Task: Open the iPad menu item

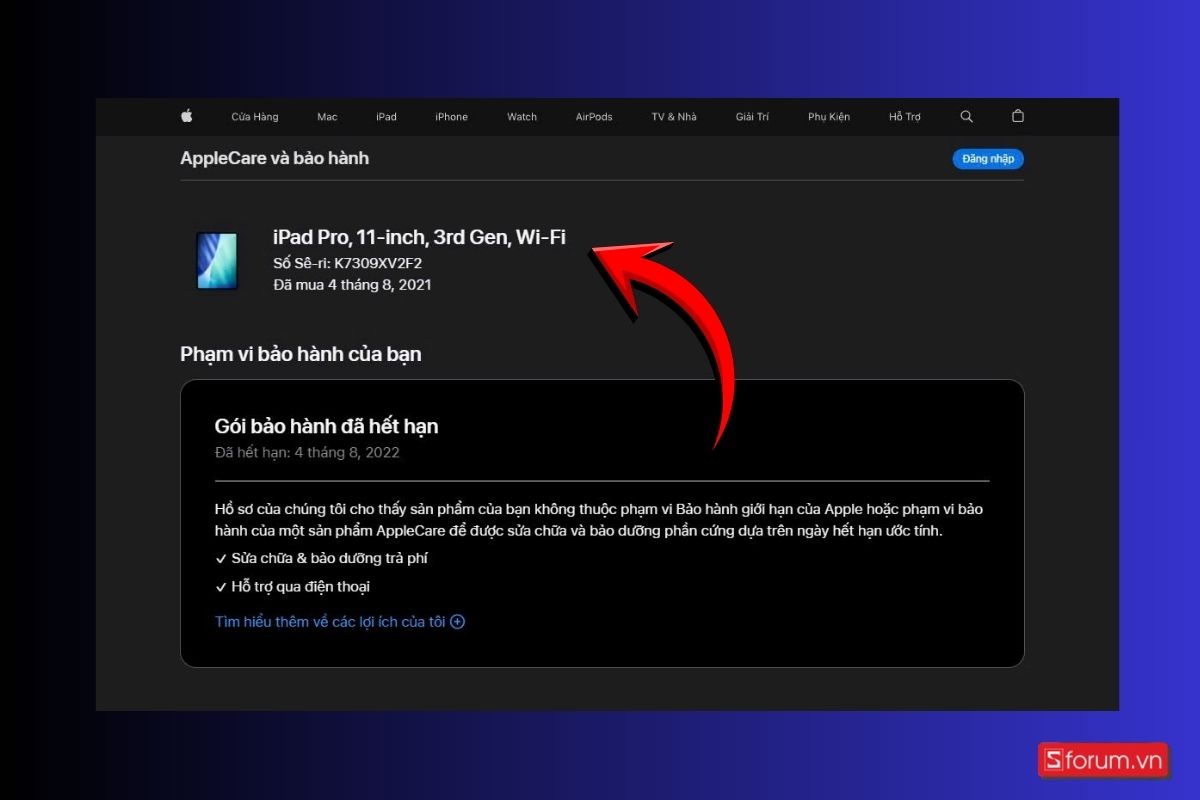Action: 386,116
